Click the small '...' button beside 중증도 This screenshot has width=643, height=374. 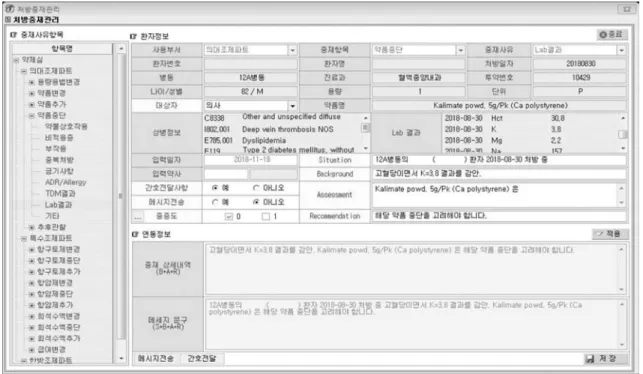click(x=138, y=217)
